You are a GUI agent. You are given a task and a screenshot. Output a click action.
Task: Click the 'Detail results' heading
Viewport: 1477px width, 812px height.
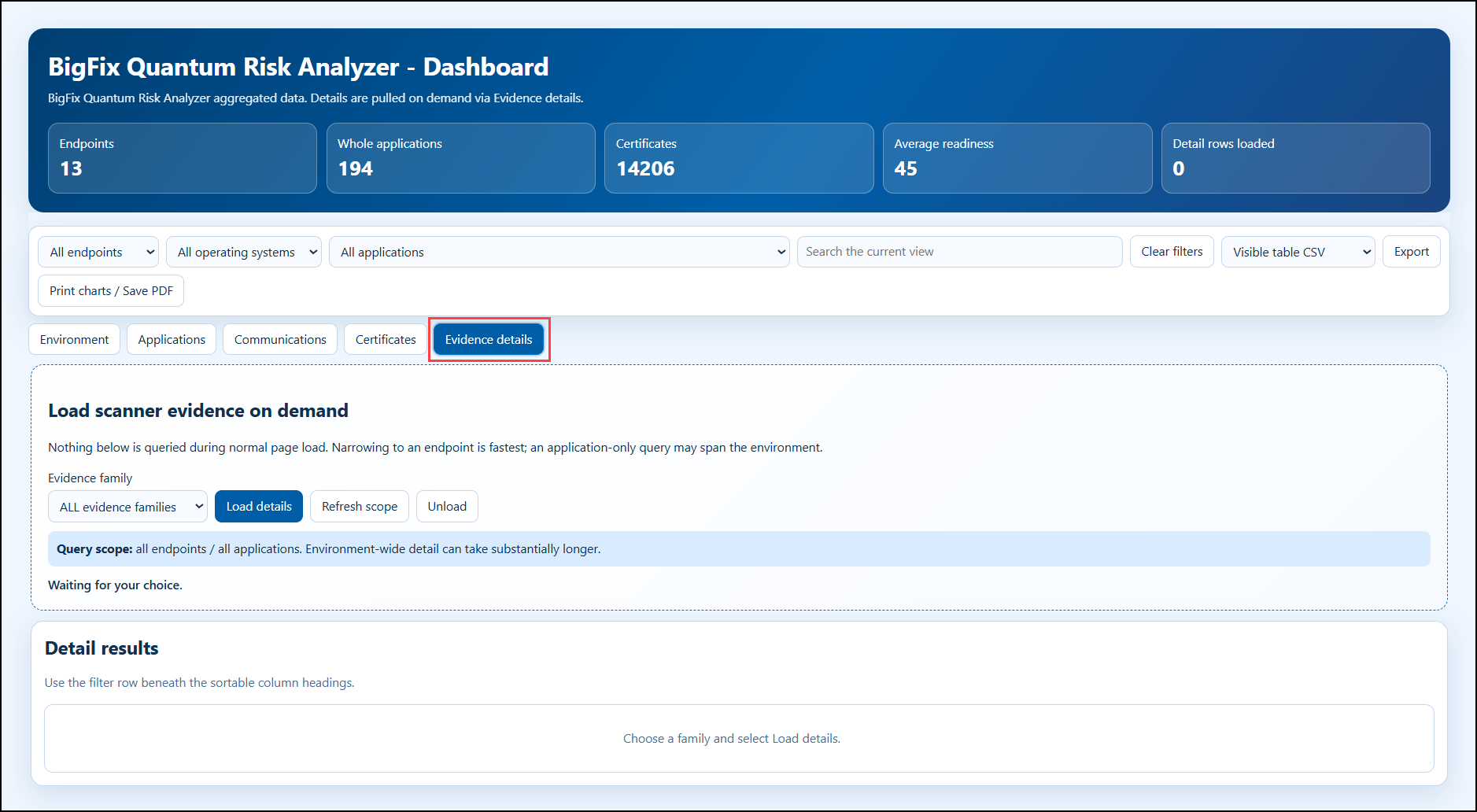click(x=102, y=648)
